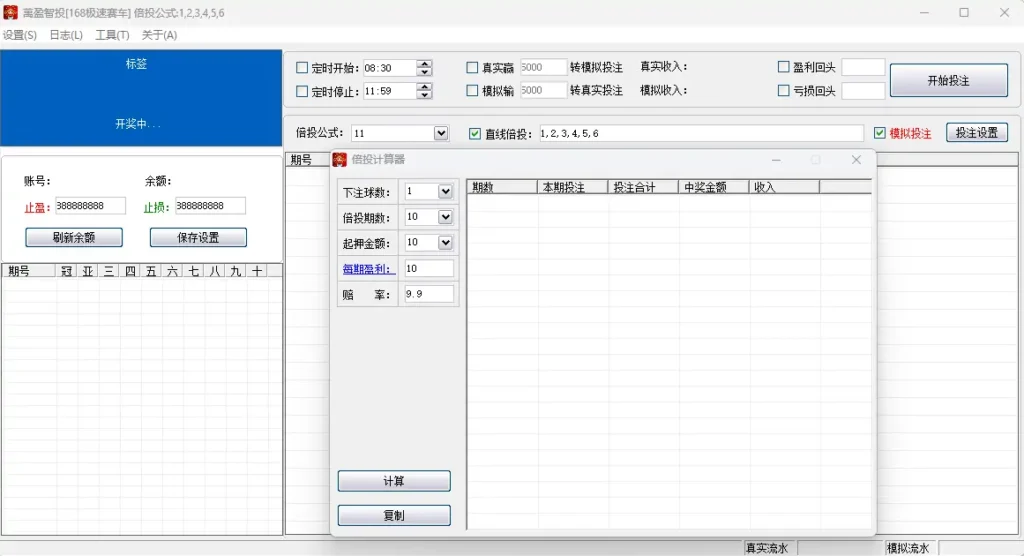The image size is (1024, 556).
Task: Click the 模拟收入 label
Action: pyautogui.click(x=663, y=90)
